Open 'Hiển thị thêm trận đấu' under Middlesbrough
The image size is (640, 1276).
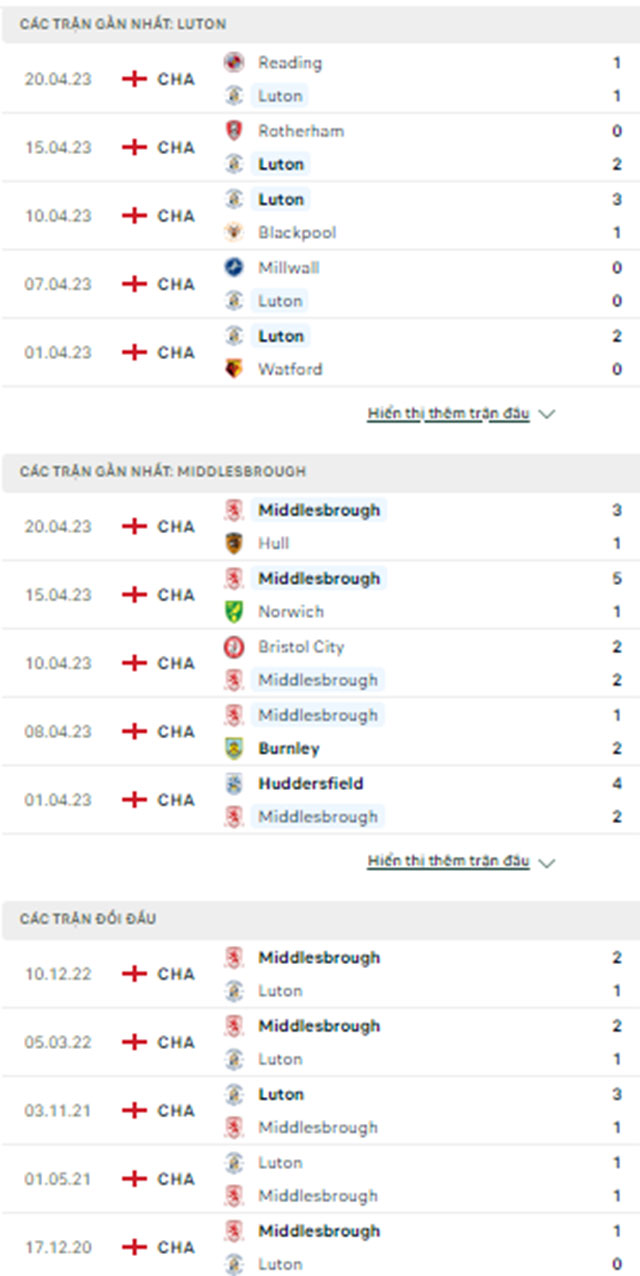448,861
